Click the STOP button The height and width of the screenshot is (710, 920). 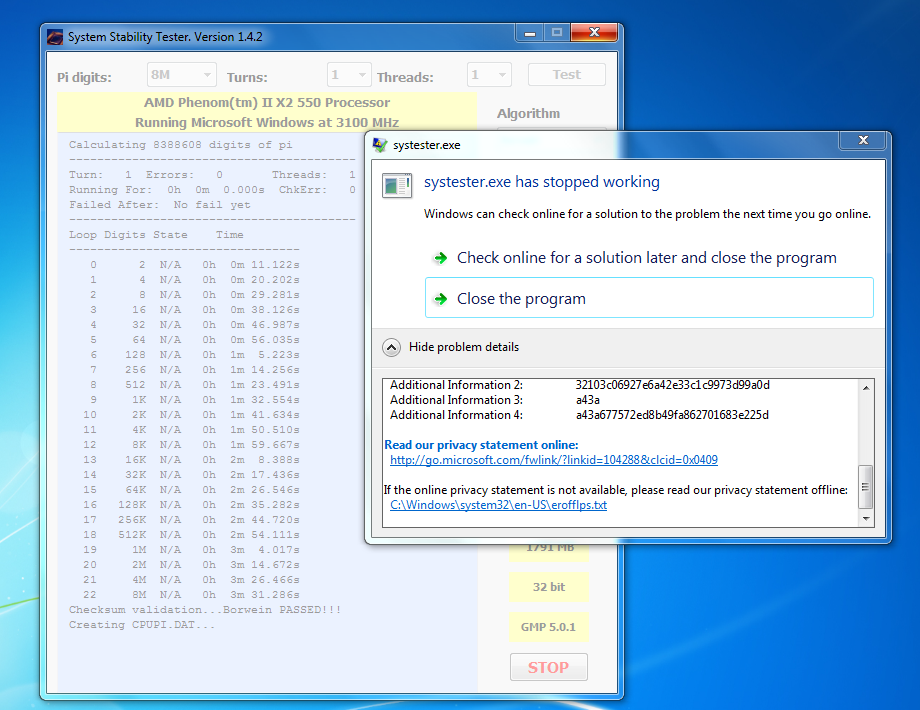coord(549,667)
